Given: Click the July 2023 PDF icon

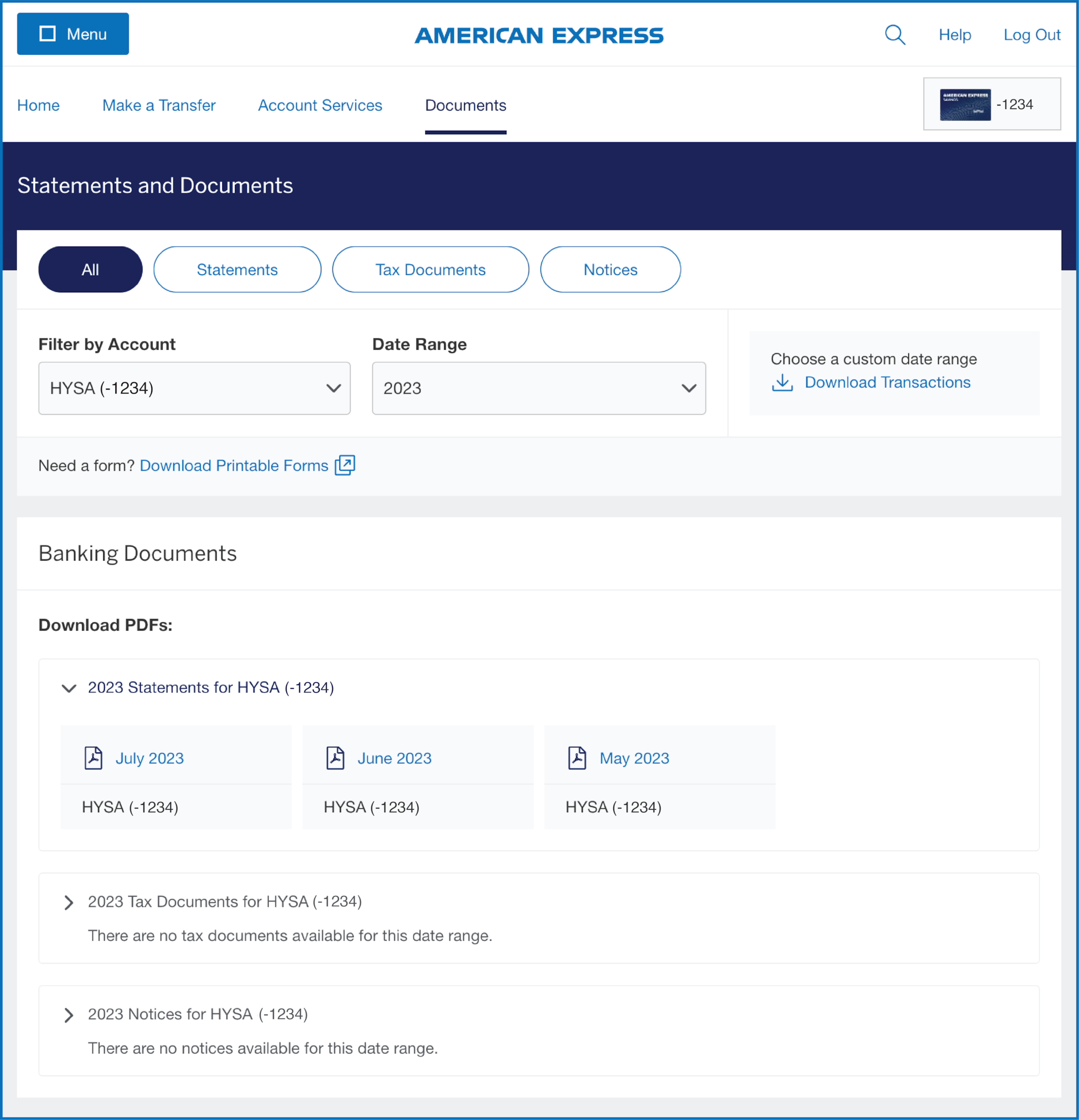Looking at the screenshot, I should point(93,758).
